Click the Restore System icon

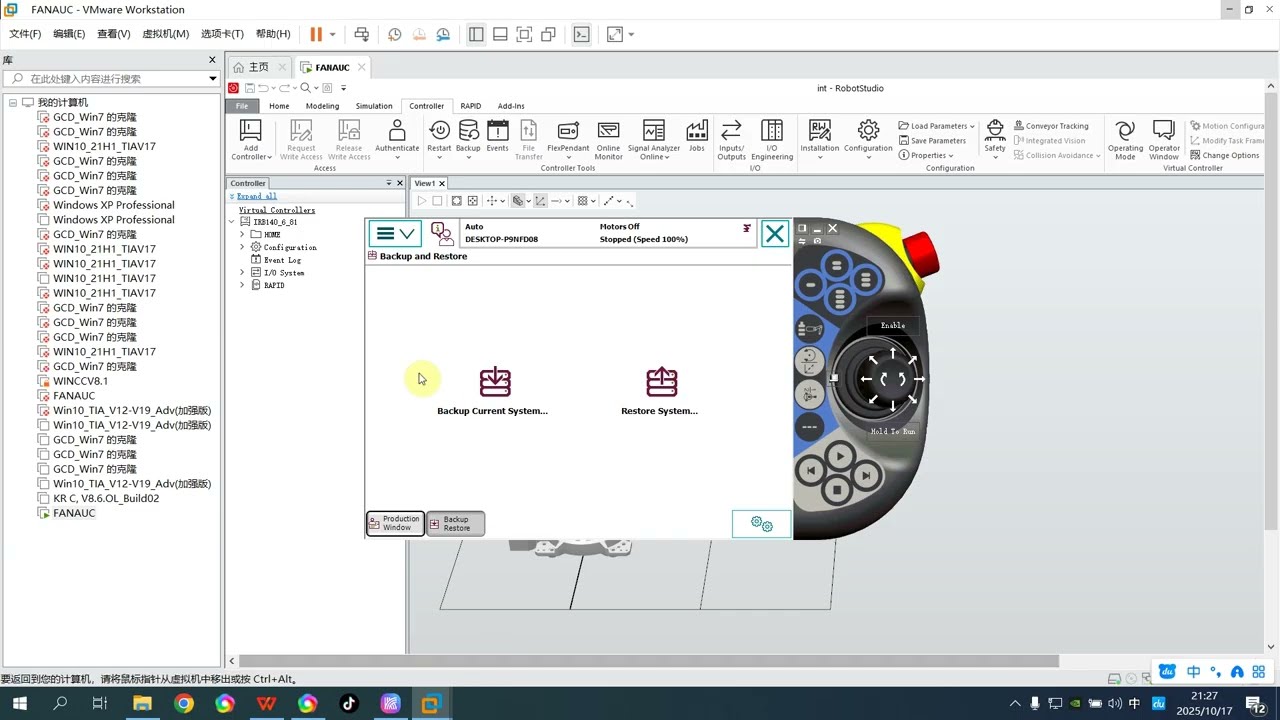tap(661, 382)
